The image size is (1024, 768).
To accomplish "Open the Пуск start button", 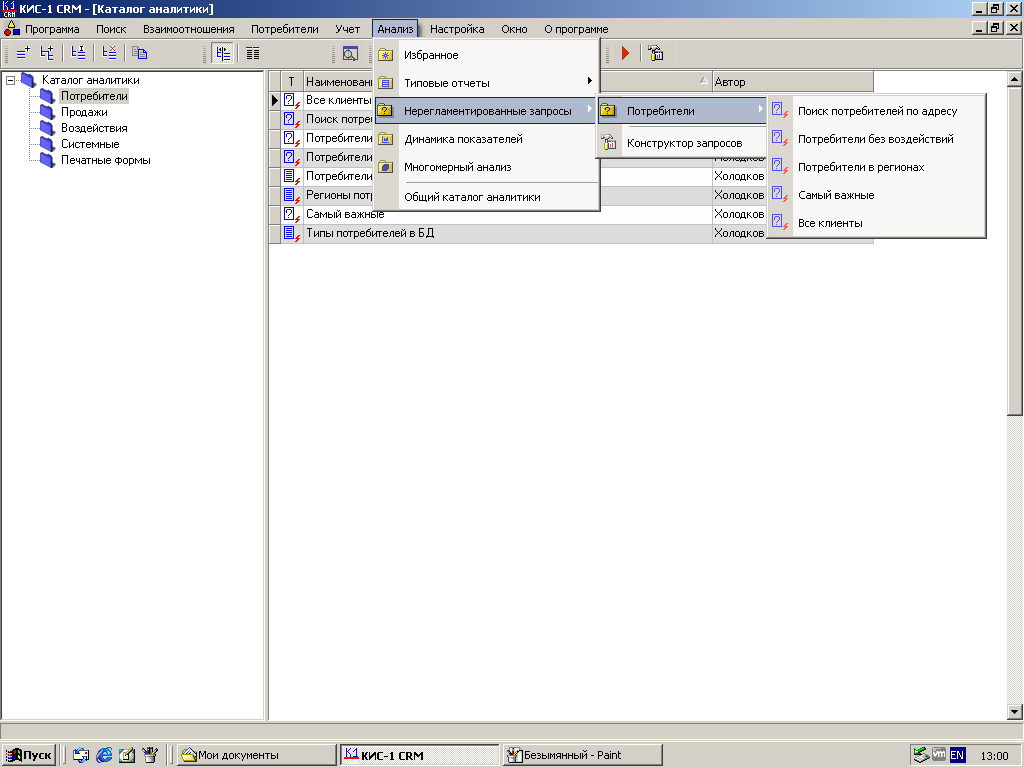I will click(29, 756).
